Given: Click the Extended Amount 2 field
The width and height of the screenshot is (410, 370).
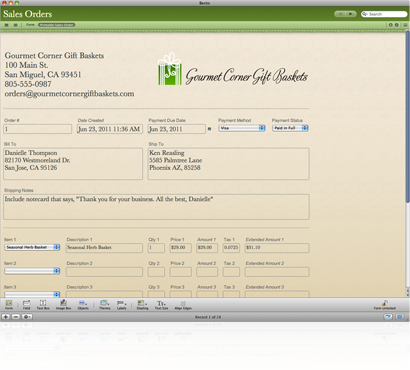Looking at the screenshot, I should click(277, 272).
